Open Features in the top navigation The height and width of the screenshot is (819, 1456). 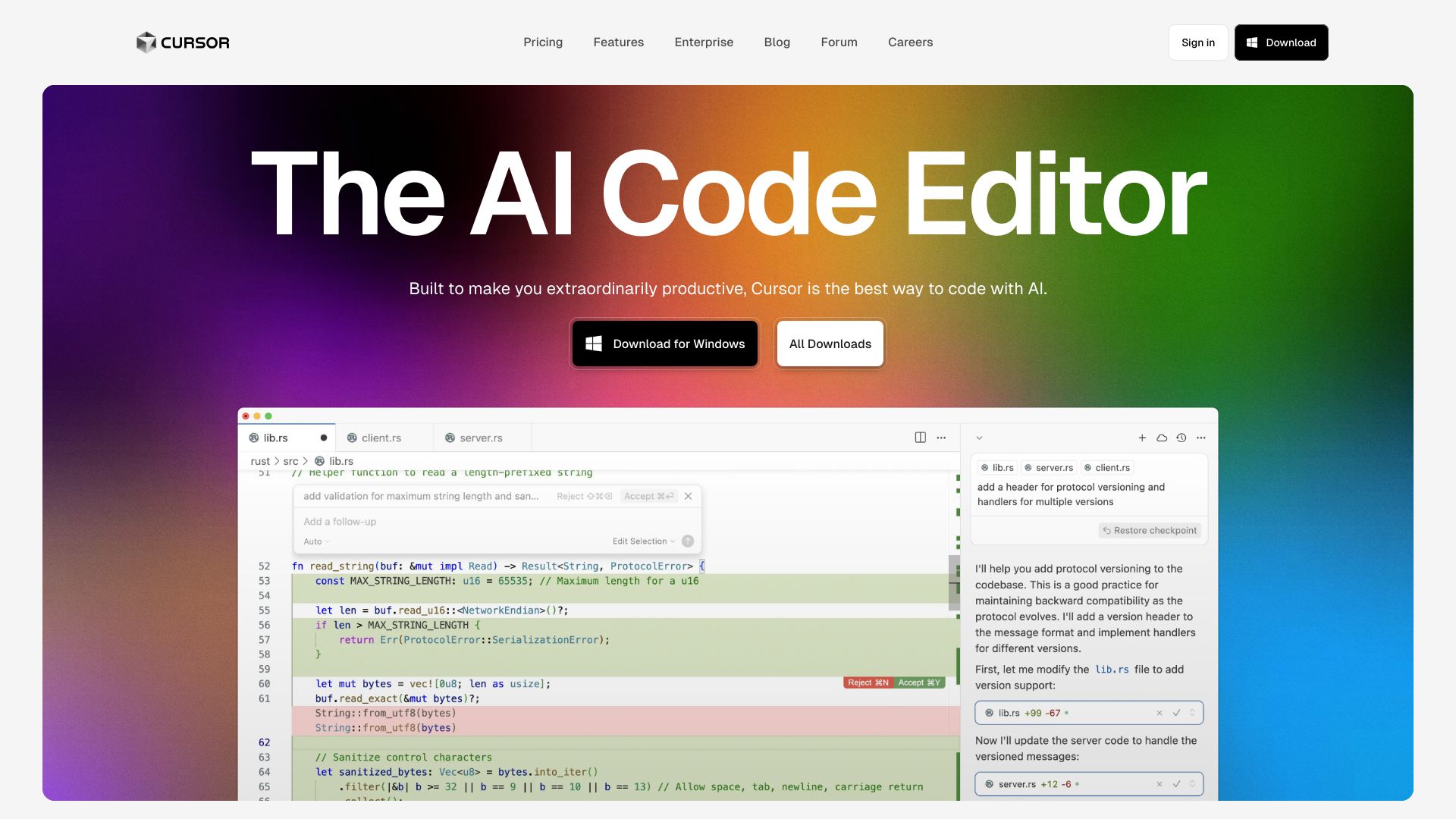pyautogui.click(x=619, y=42)
